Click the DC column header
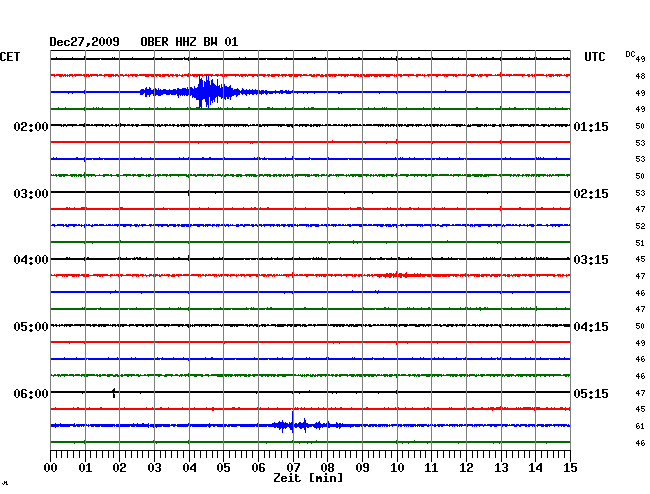 (x=630, y=54)
